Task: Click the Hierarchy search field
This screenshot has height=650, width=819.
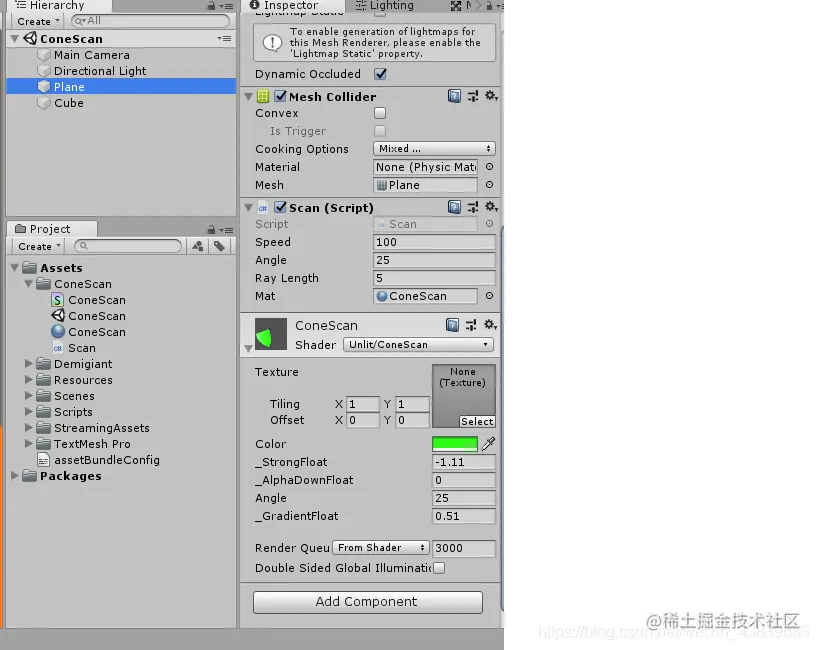Action: (150, 21)
